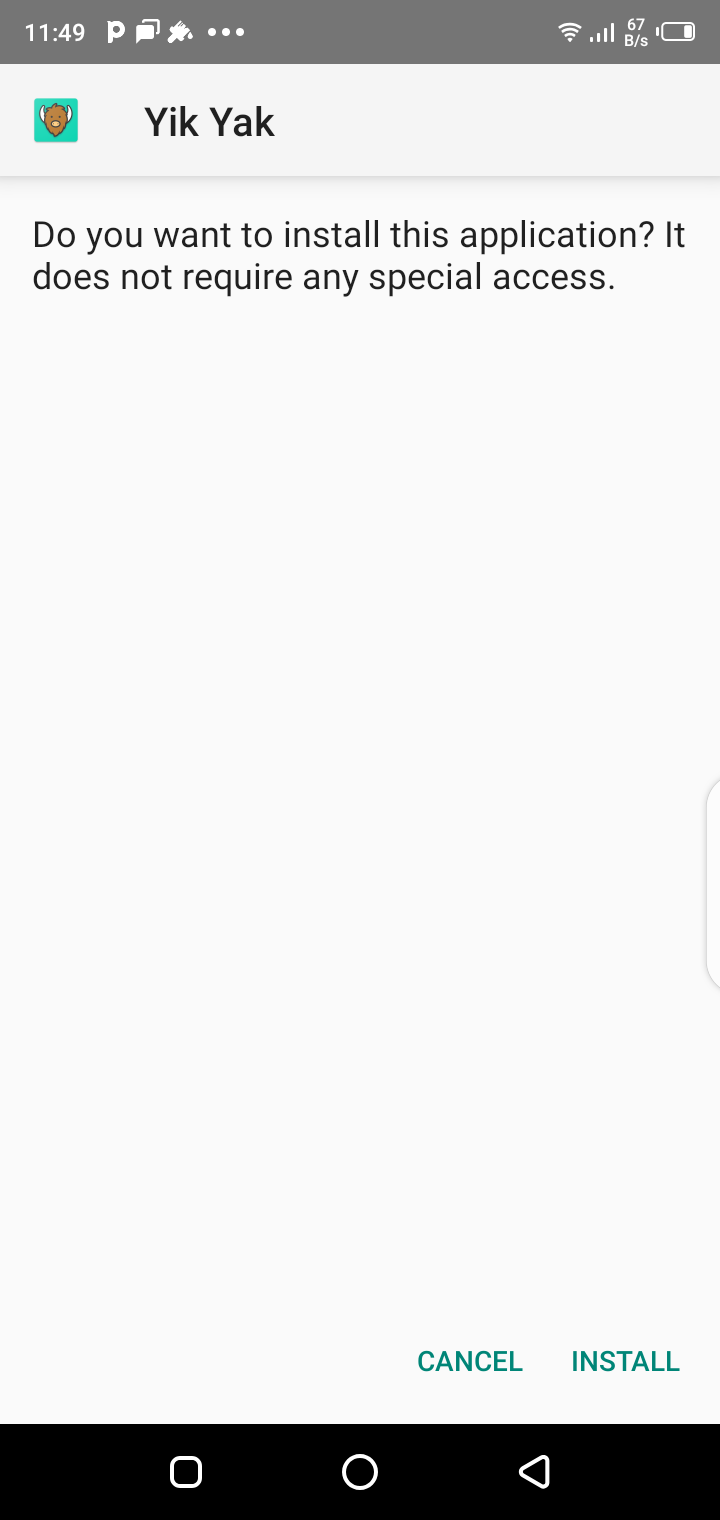Open recent apps with square navigation button
Screen dimensions: 720x1520
point(186,1471)
